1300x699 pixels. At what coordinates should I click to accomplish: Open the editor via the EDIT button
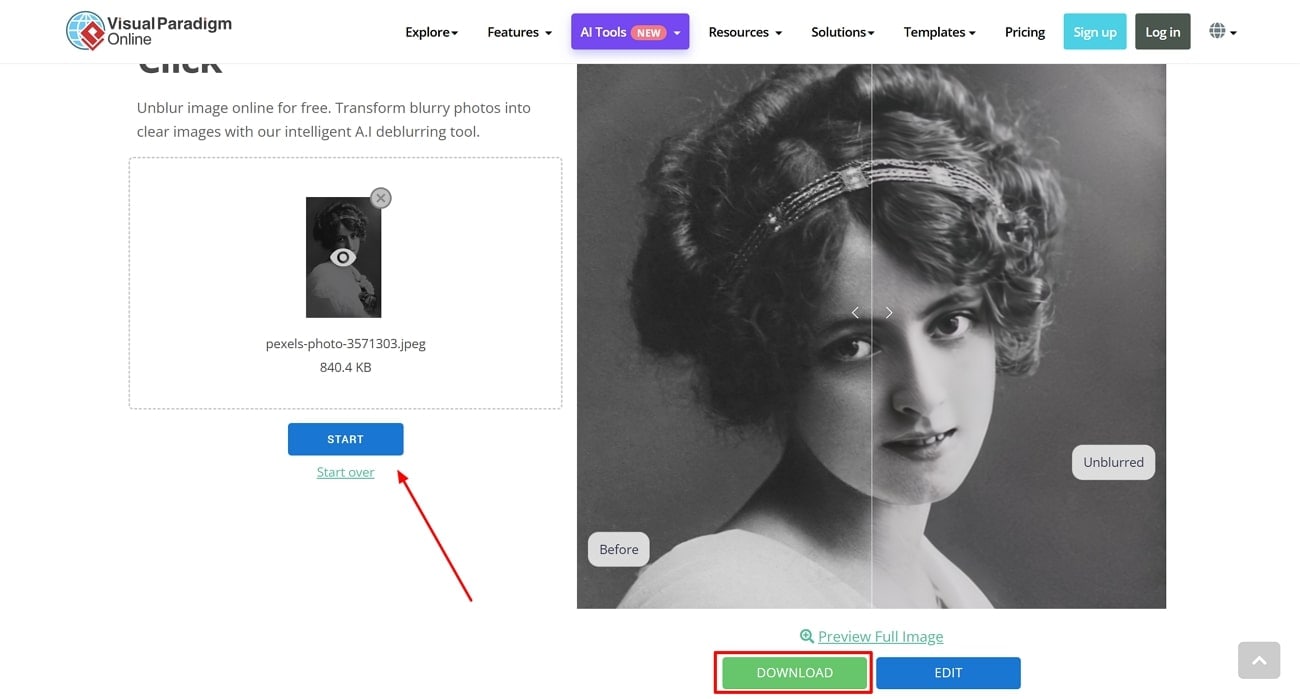coord(947,672)
